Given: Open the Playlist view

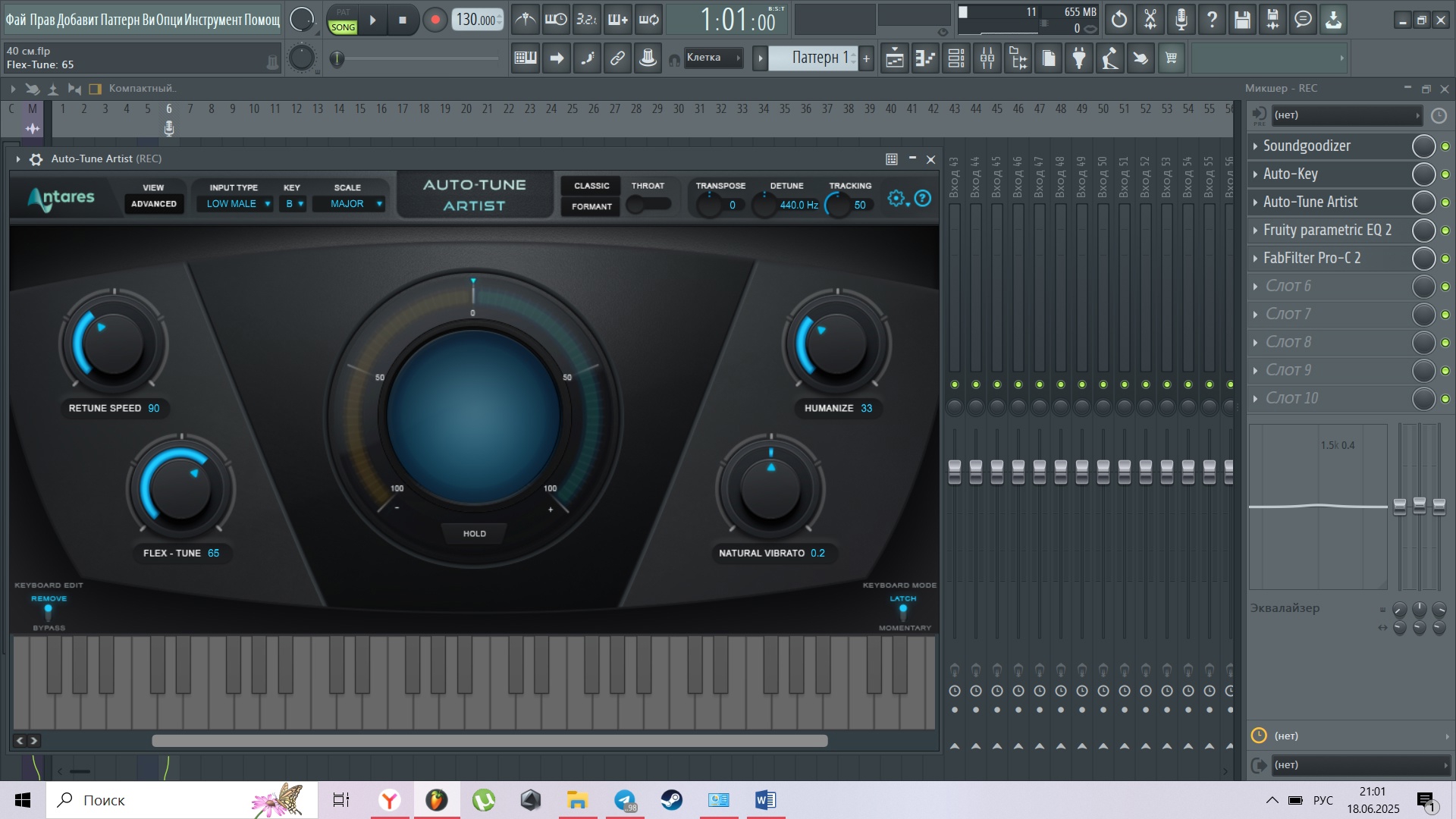Looking at the screenshot, I should click(x=895, y=58).
